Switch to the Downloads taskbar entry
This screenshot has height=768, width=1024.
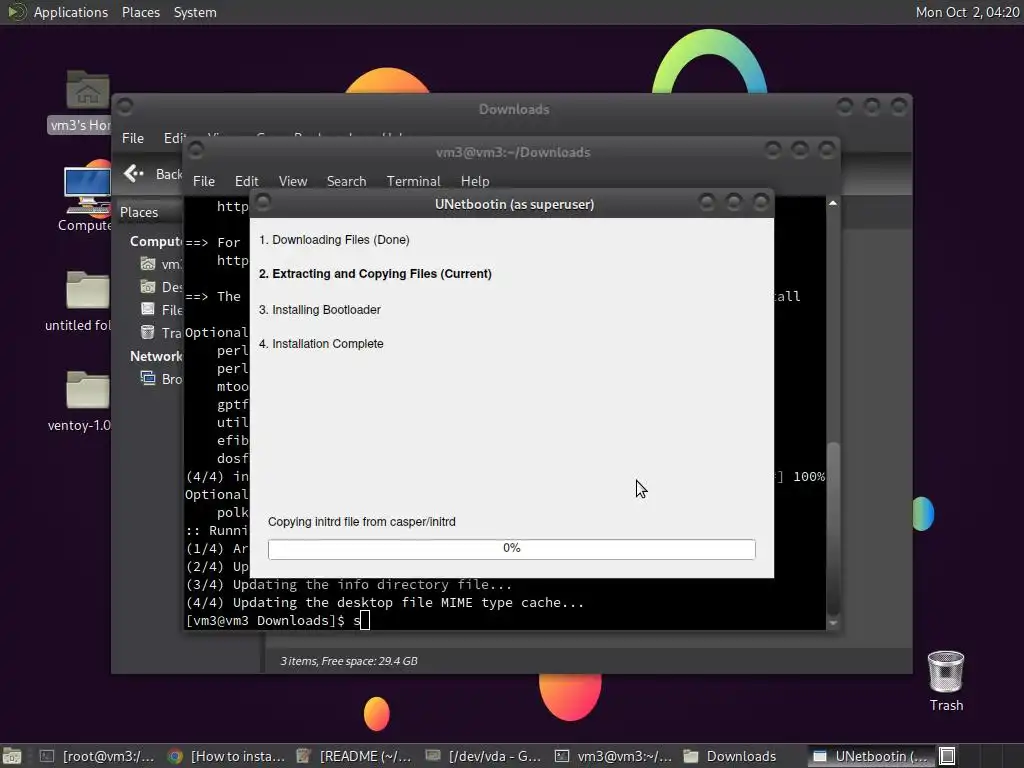(x=730, y=756)
